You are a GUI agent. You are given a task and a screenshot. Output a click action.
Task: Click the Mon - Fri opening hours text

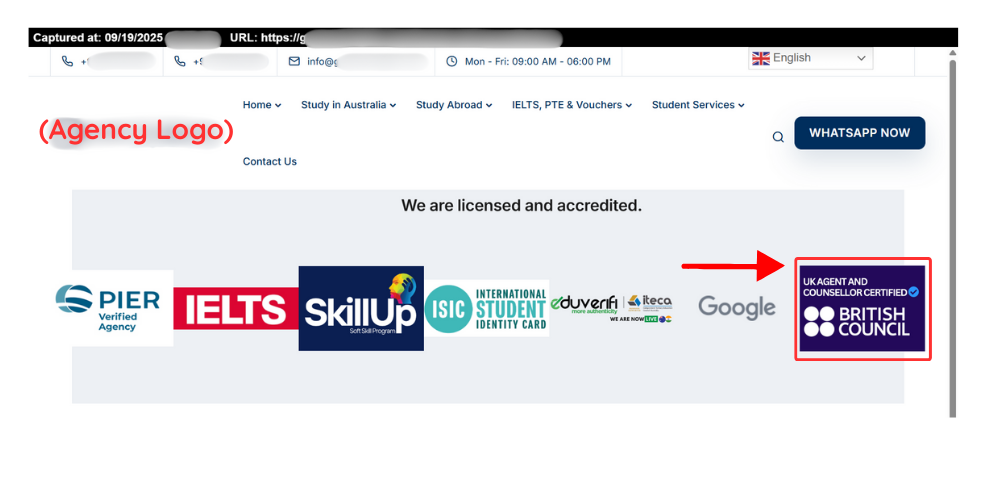538,61
